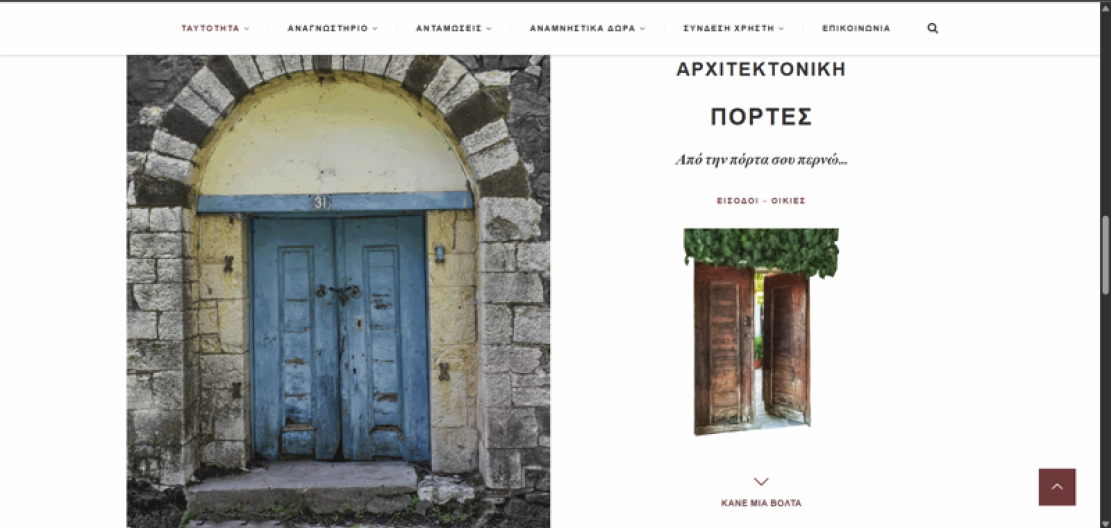Open the ΑΝΑΜΝΗΣΤΙΚΑ ΔΩΡΑ menu item
This screenshot has width=1111, height=528.
[582, 28]
